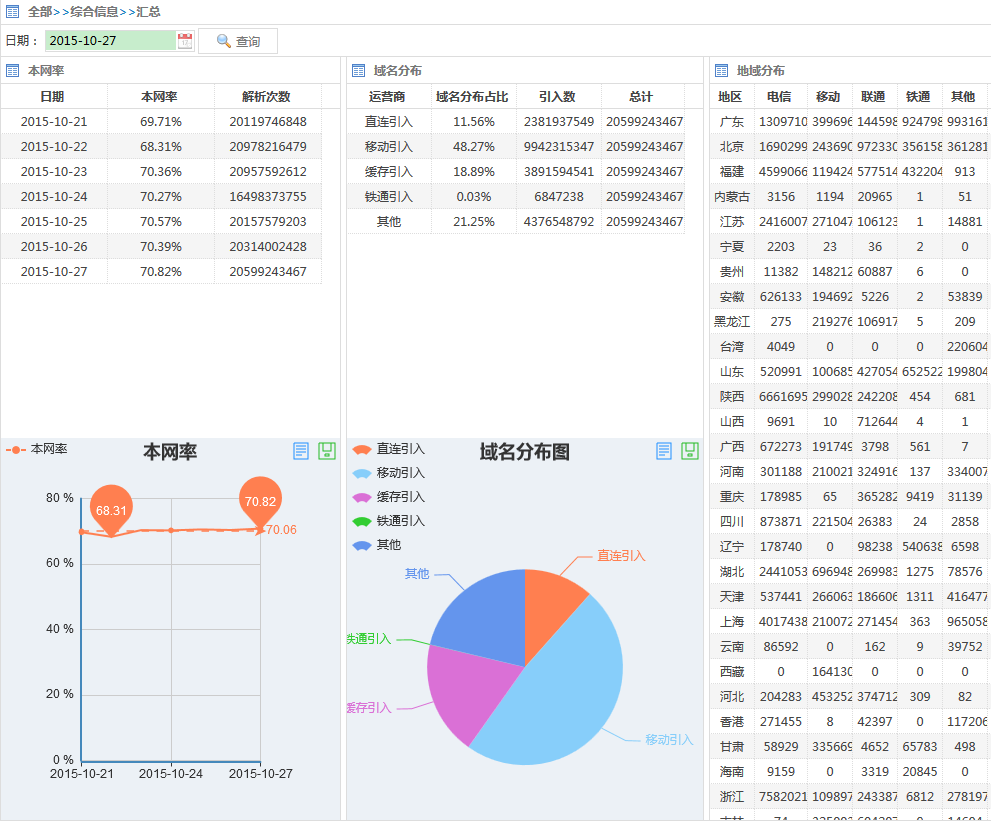Viewport: 991px width, 824px height.
Task: Click the 70.82 maximum marker pin
Action: (260, 499)
